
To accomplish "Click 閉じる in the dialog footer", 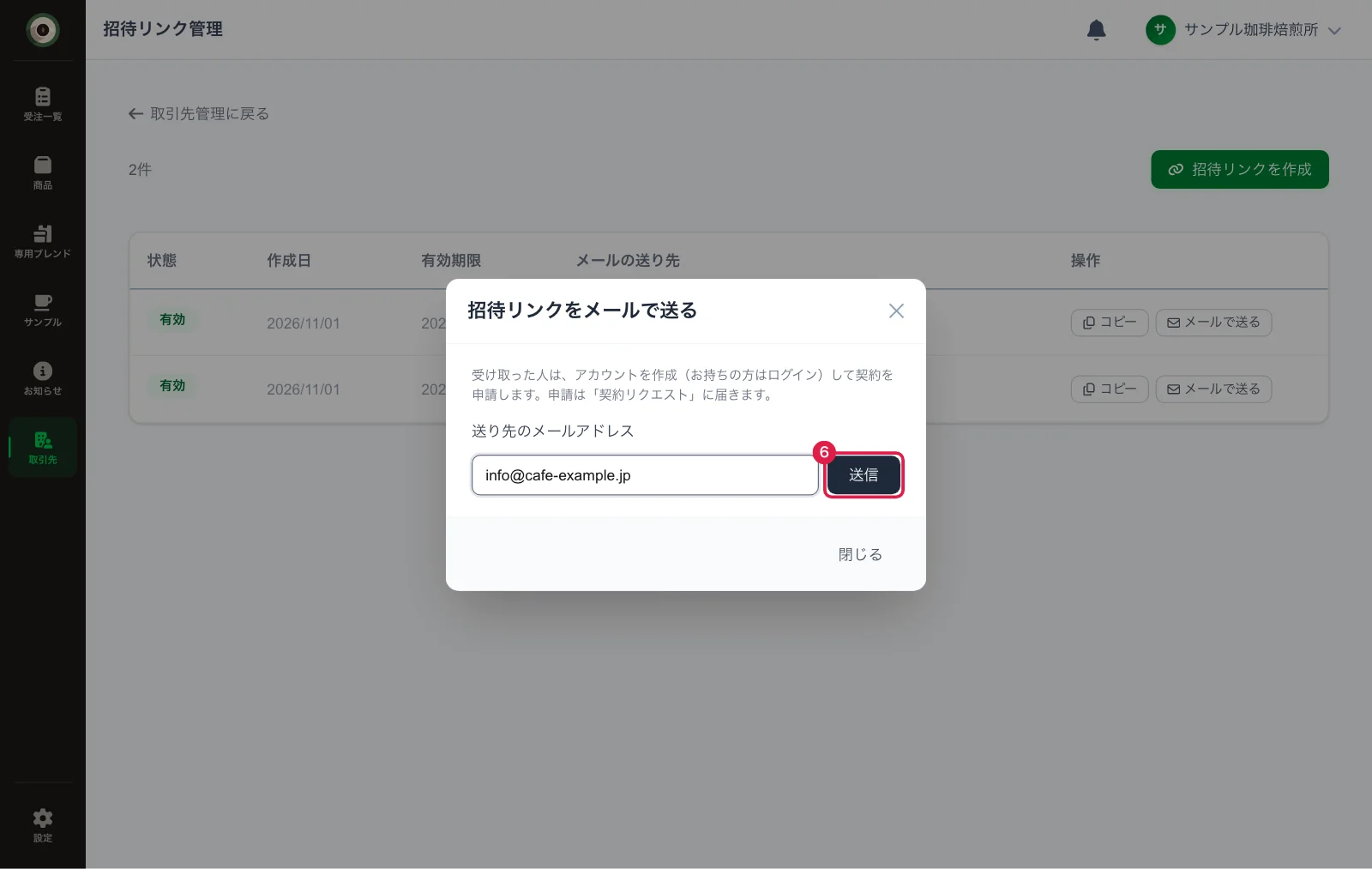I will click(860, 554).
